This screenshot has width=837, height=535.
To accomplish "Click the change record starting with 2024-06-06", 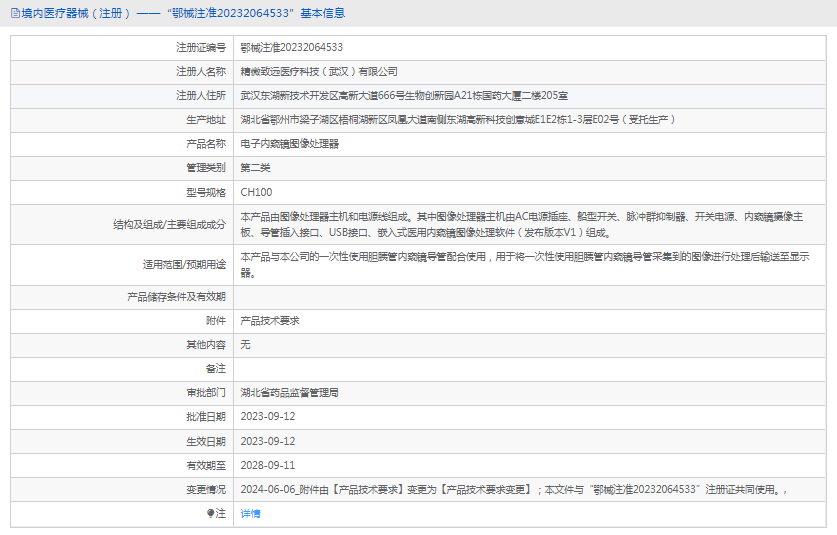I will [x=514, y=490].
